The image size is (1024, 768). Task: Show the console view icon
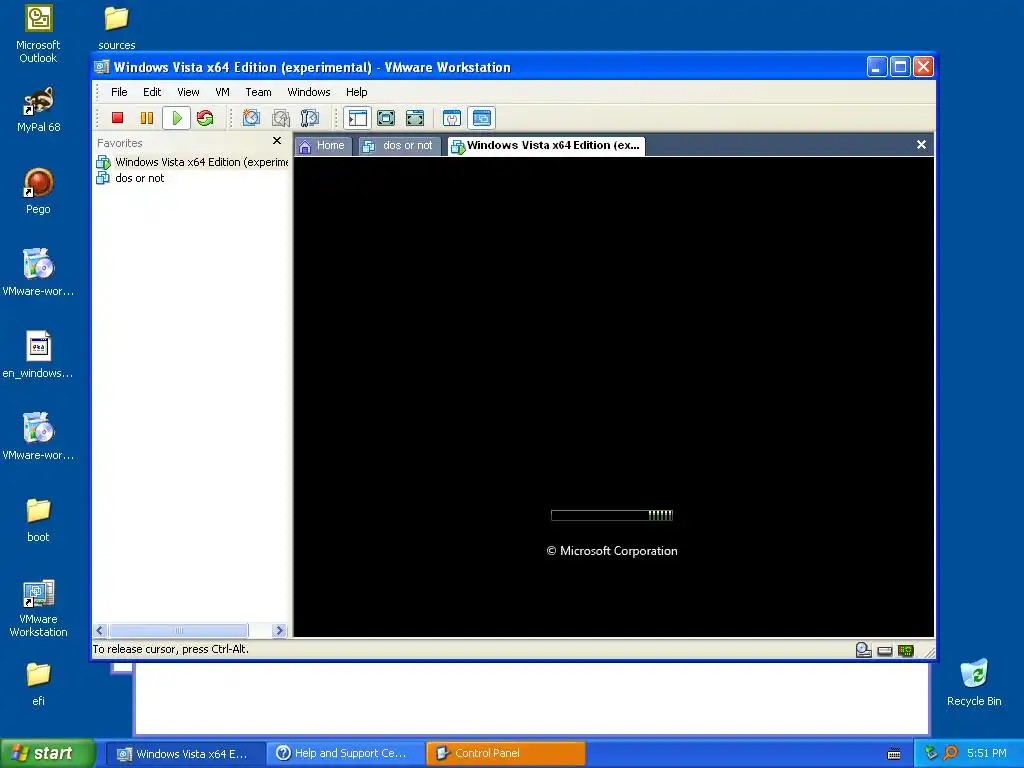(x=481, y=118)
